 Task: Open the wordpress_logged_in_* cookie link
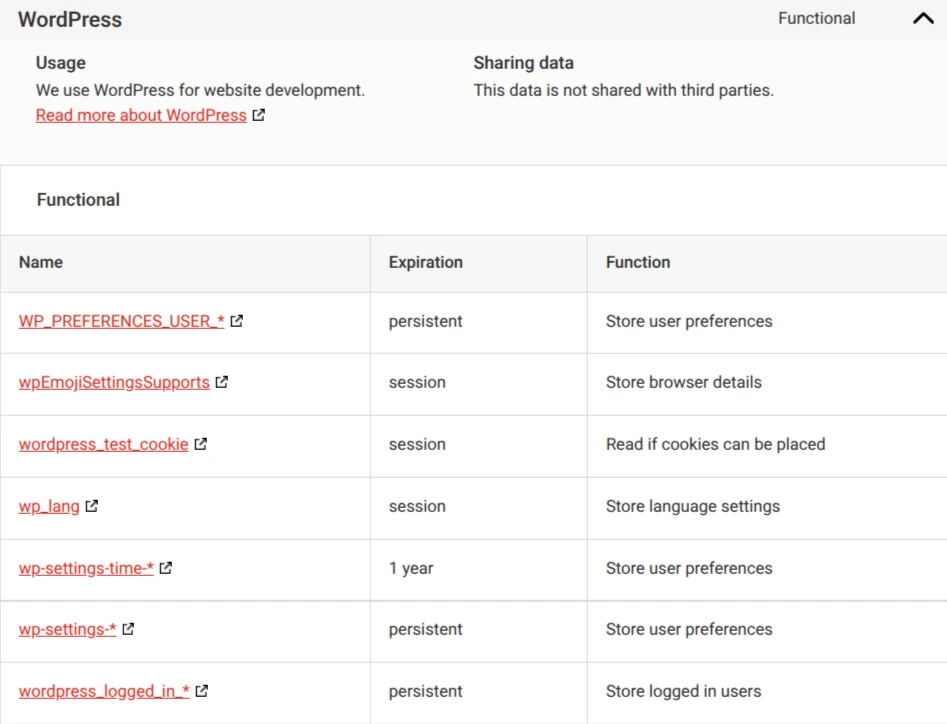104,691
